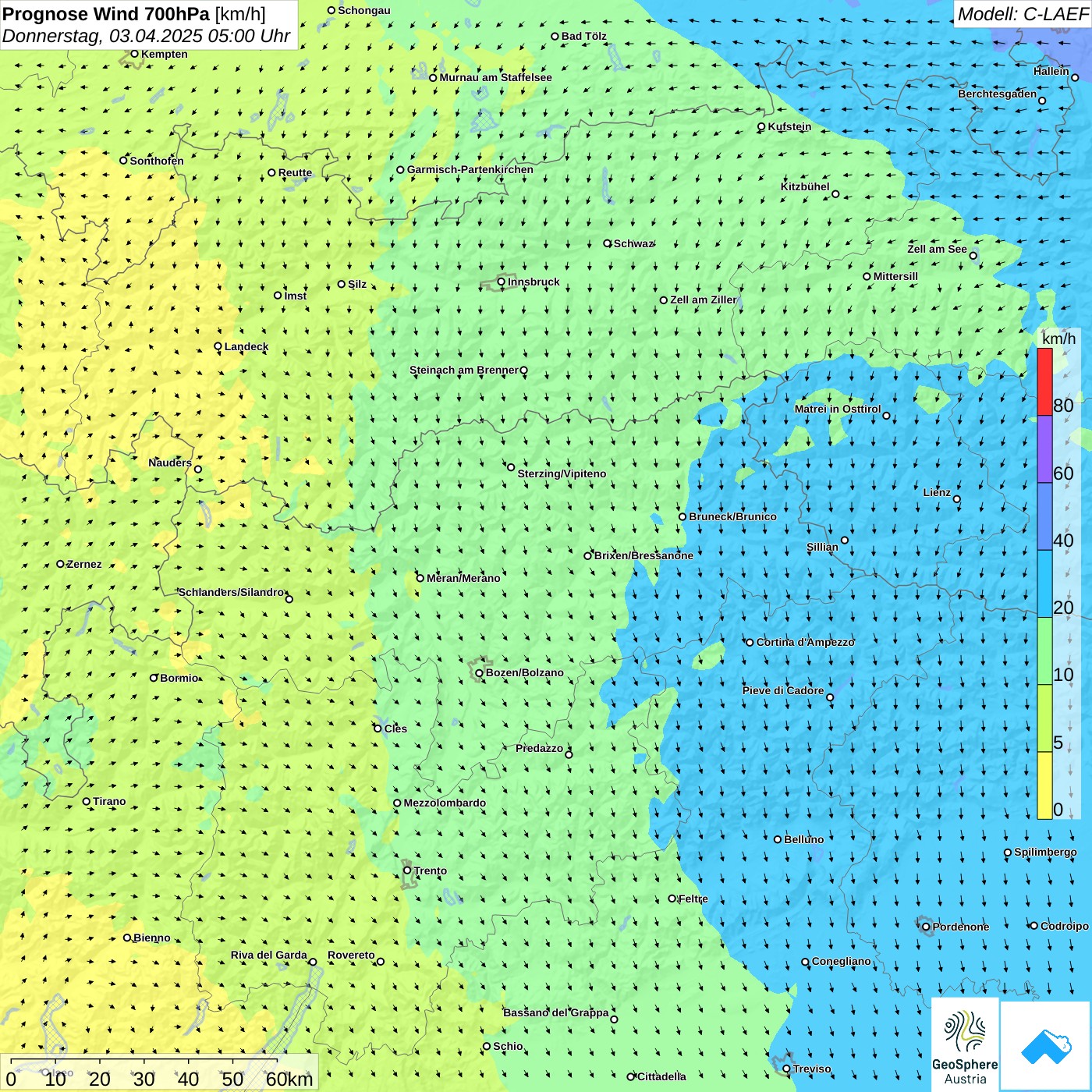Click the Zell am Ziller label
Viewport: 1092px width, 1092px height.
pyautogui.click(x=703, y=300)
